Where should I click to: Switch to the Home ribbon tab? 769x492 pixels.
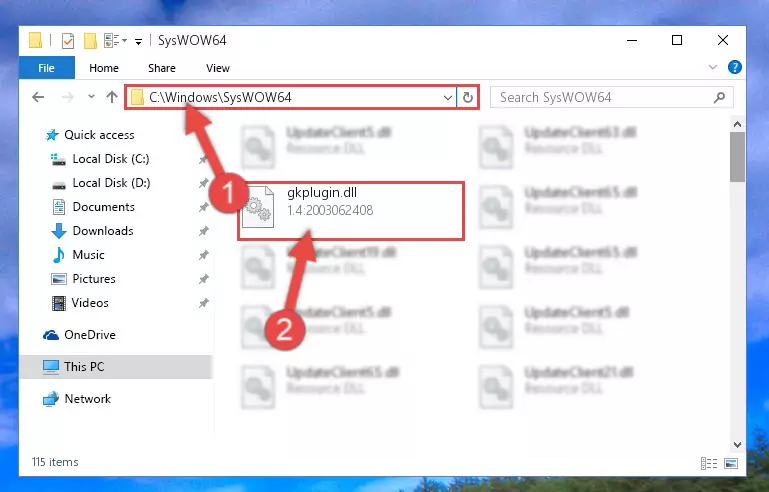click(x=103, y=68)
